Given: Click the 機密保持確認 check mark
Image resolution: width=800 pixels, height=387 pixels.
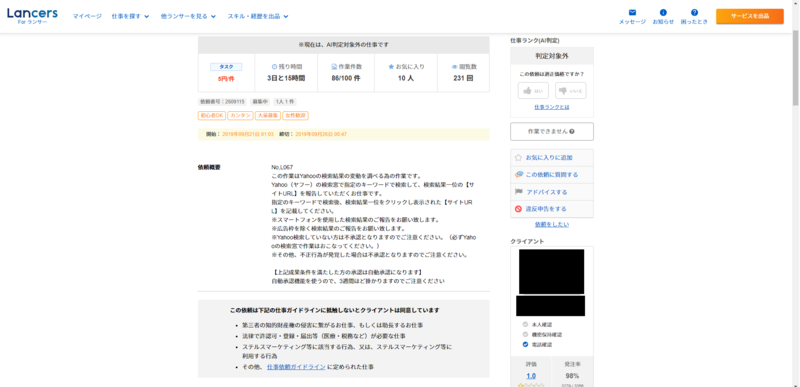Looking at the screenshot, I should tap(526, 334).
